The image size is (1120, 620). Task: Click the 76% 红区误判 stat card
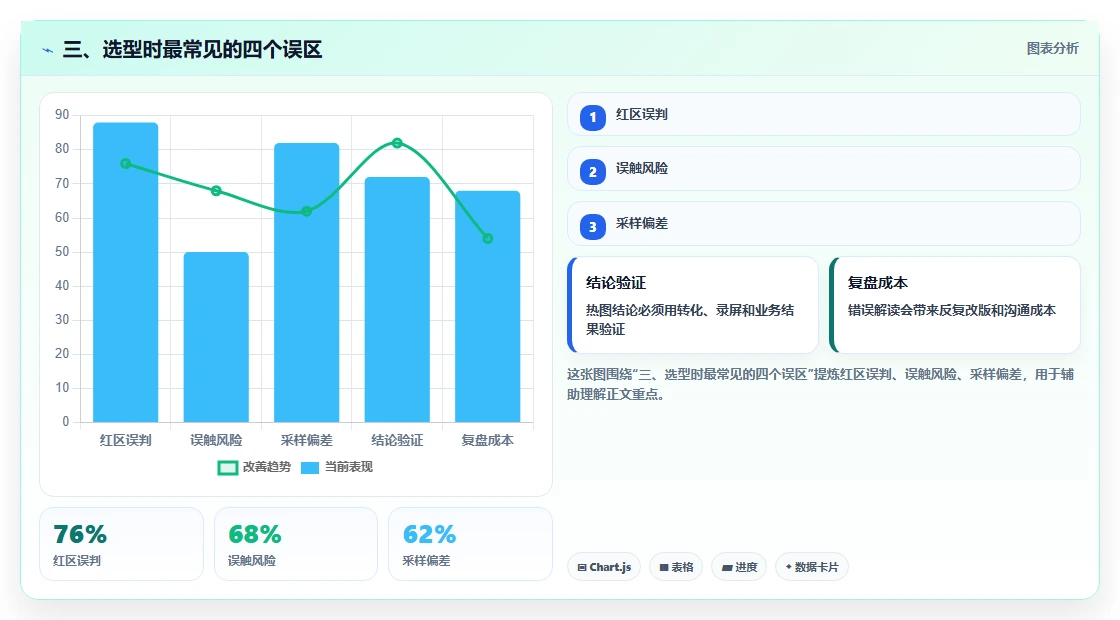121,544
